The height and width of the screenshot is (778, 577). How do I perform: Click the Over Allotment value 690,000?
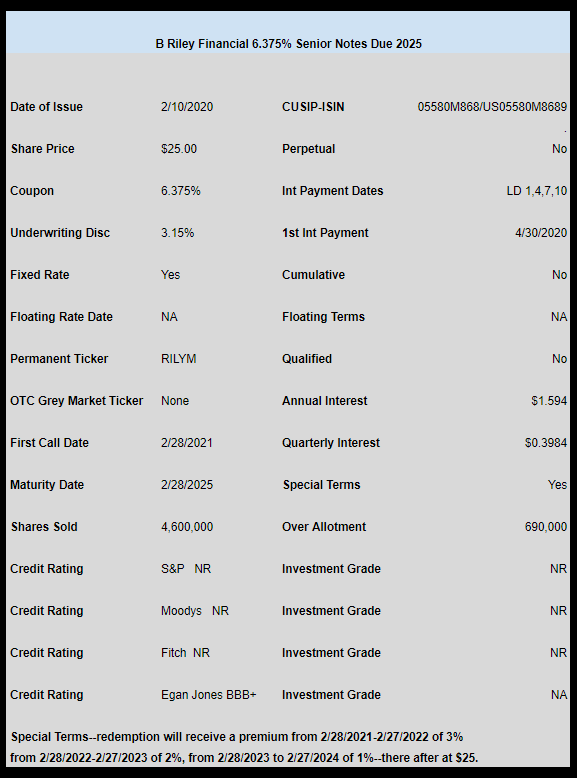pyautogui.click(x=546, y=526)
